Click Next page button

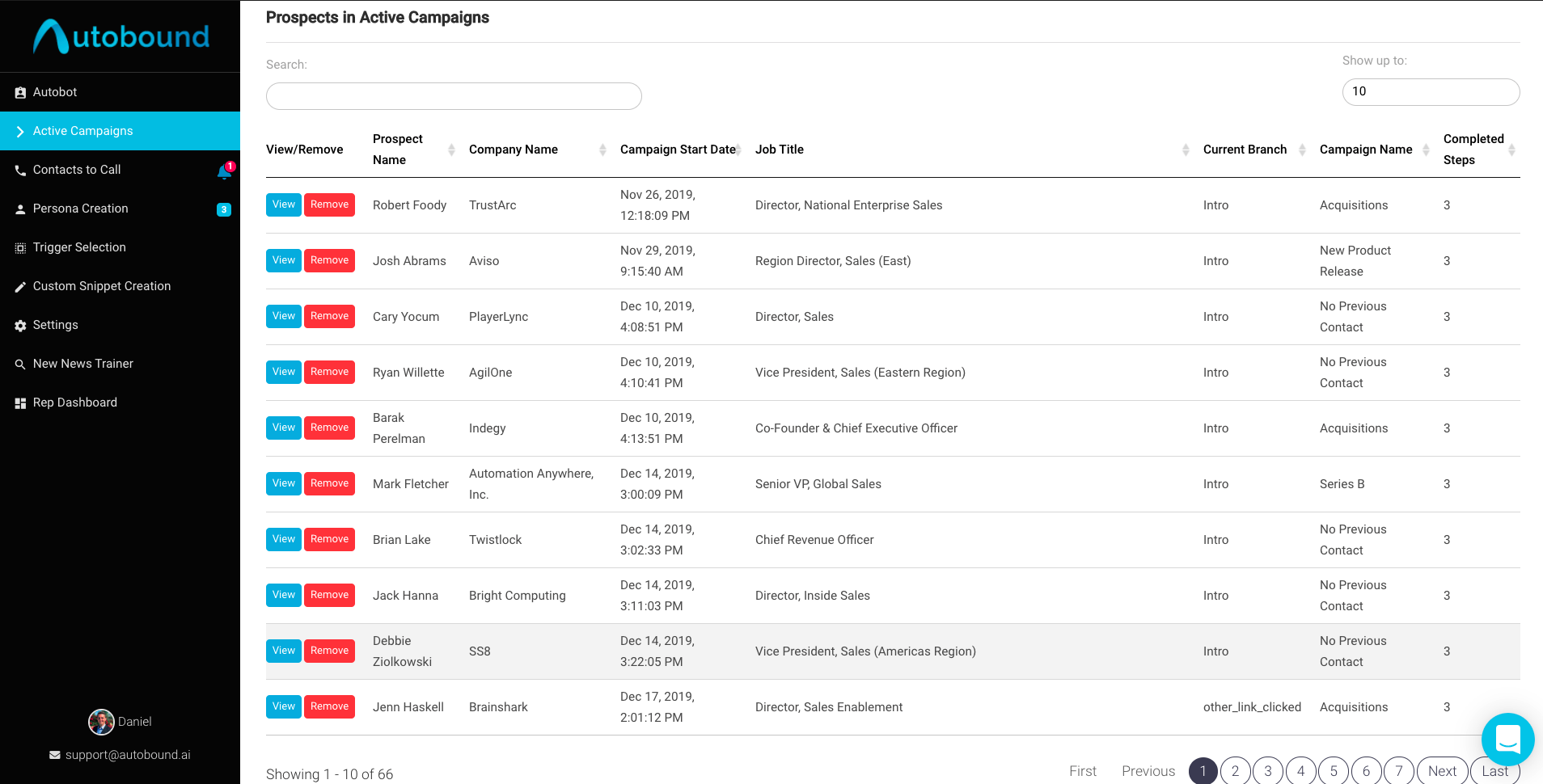click(x=1442, y=771)
